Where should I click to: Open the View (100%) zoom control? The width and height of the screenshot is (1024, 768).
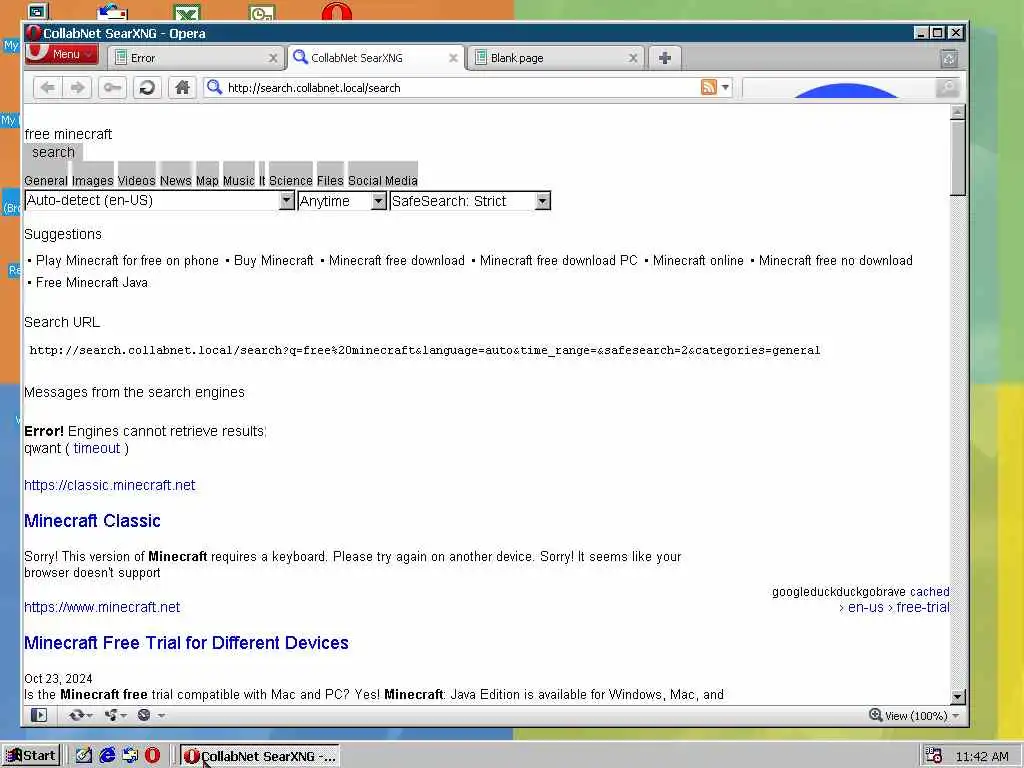click(x=914, y=716)
